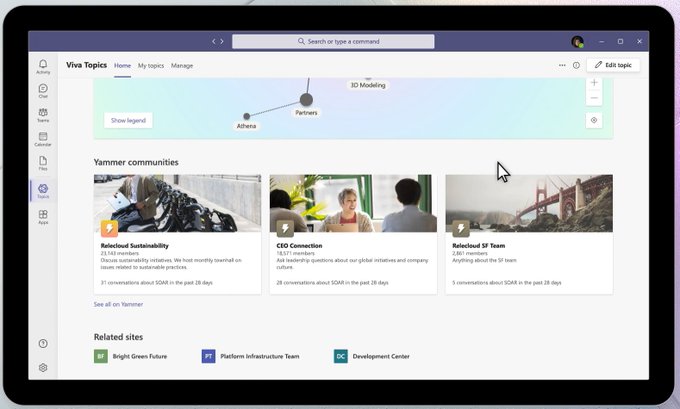Select the 3D Modeling node label

[368, 85]
